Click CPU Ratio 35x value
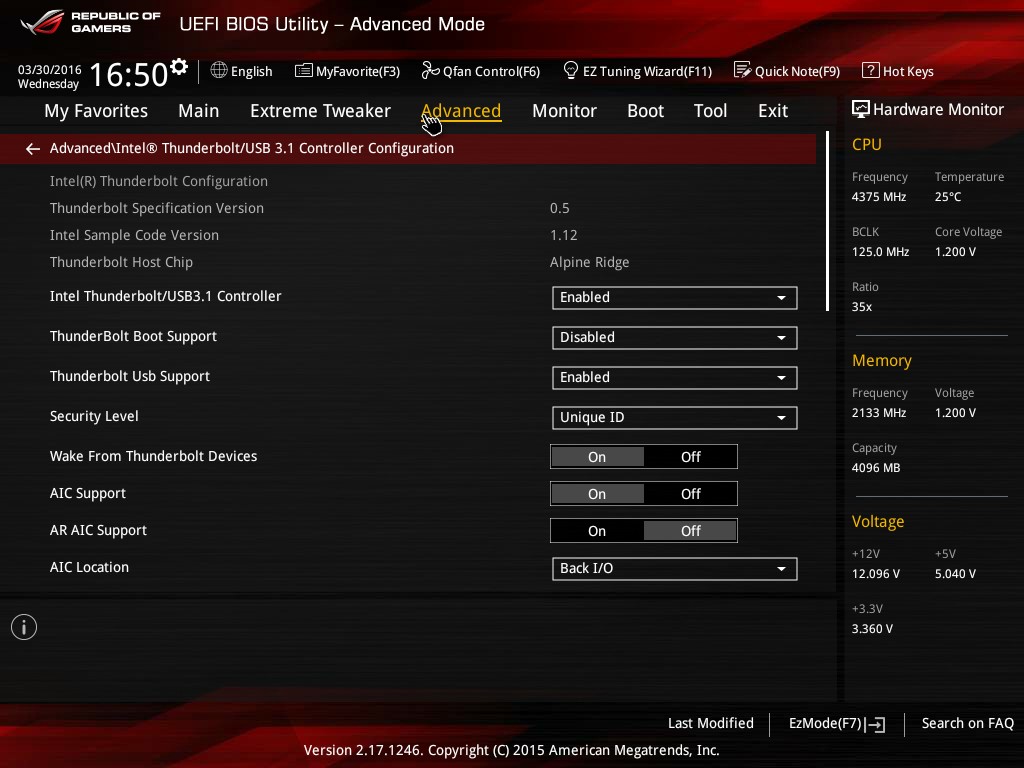 coord(862,306)
